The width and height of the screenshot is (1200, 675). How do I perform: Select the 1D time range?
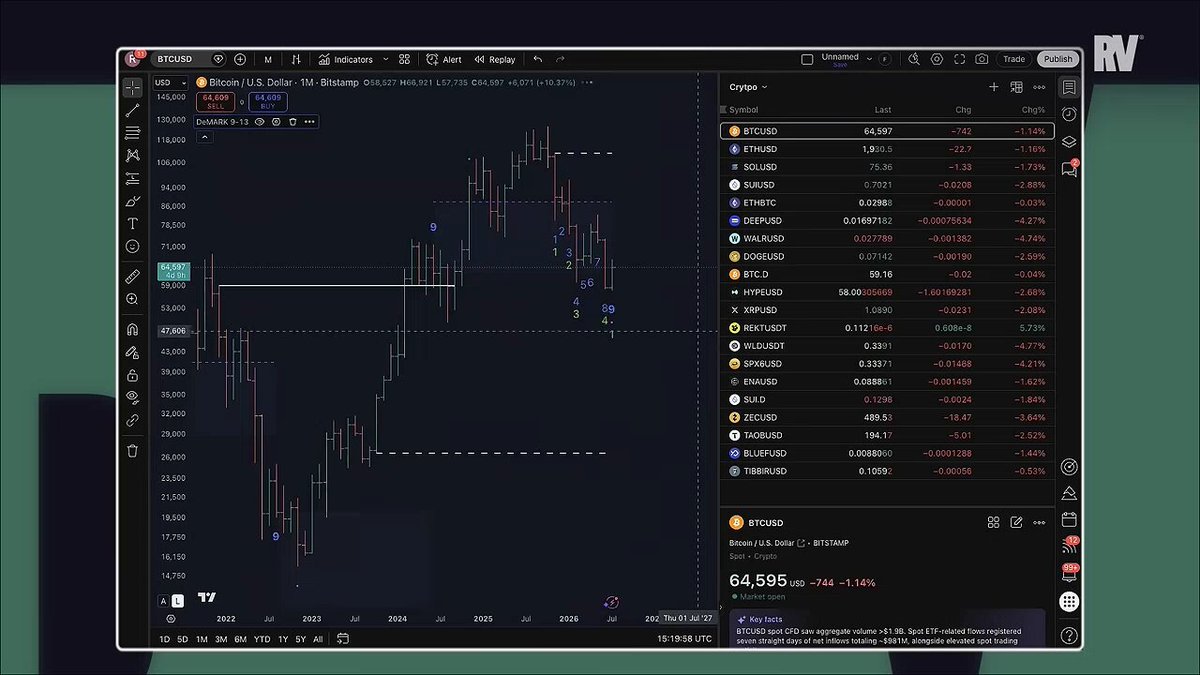pos(165,639)
